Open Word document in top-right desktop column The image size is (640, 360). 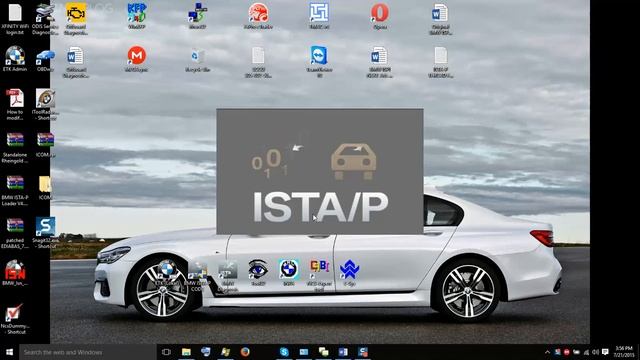(440, 19)
